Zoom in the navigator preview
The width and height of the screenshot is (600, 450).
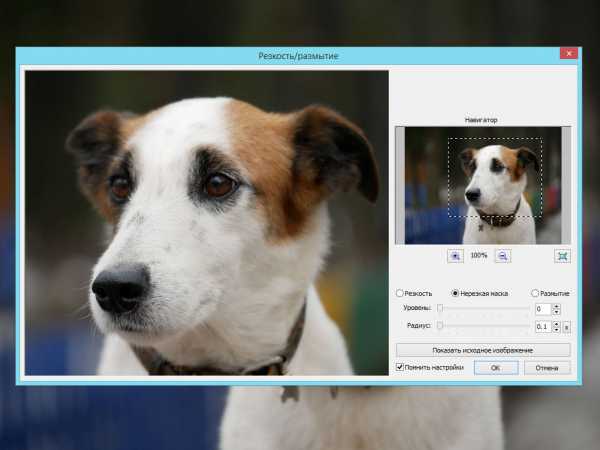[x=455, y=256]
